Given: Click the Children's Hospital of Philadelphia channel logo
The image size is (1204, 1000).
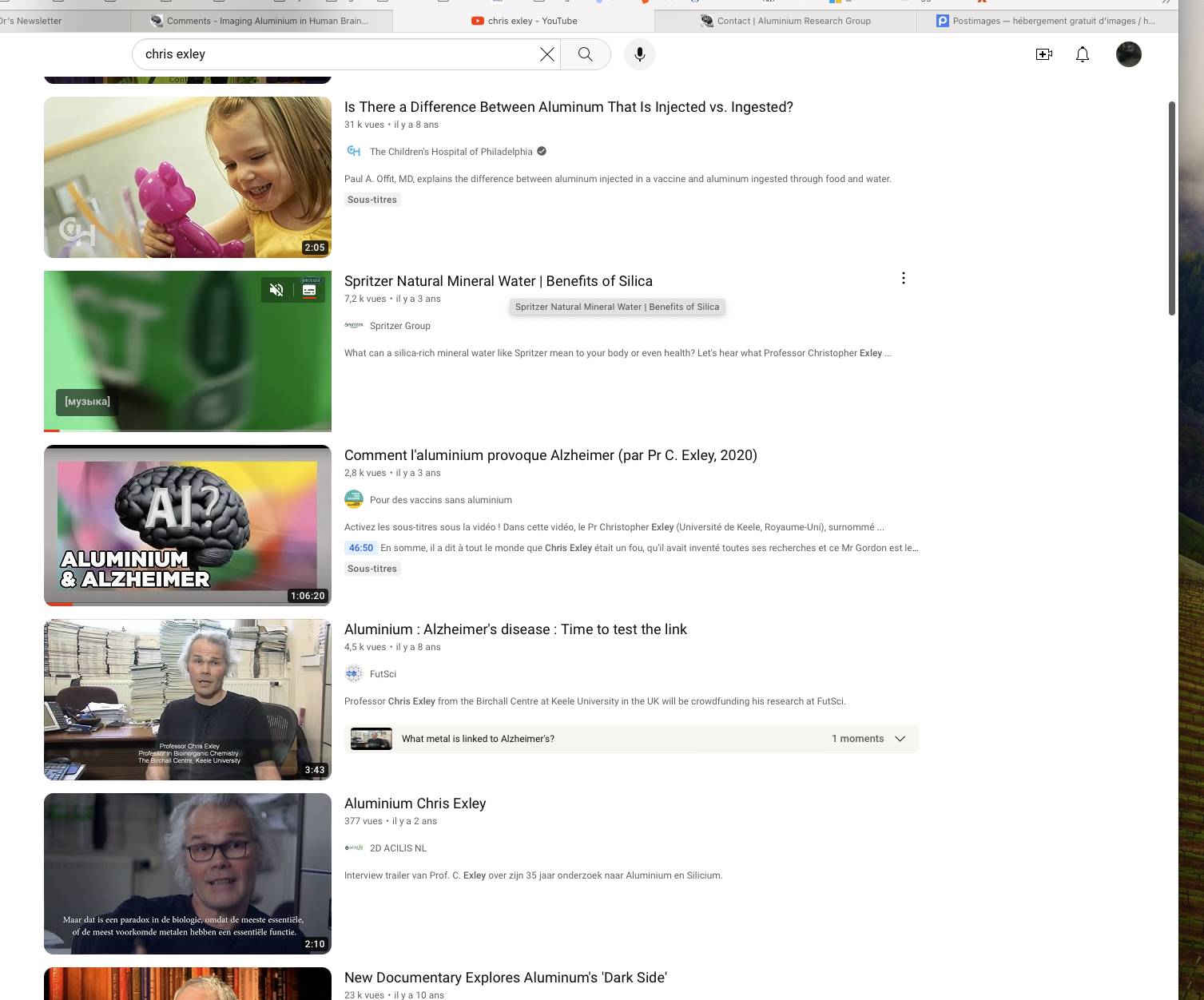Looking at the screenshot, I should [x=354, y=151].
